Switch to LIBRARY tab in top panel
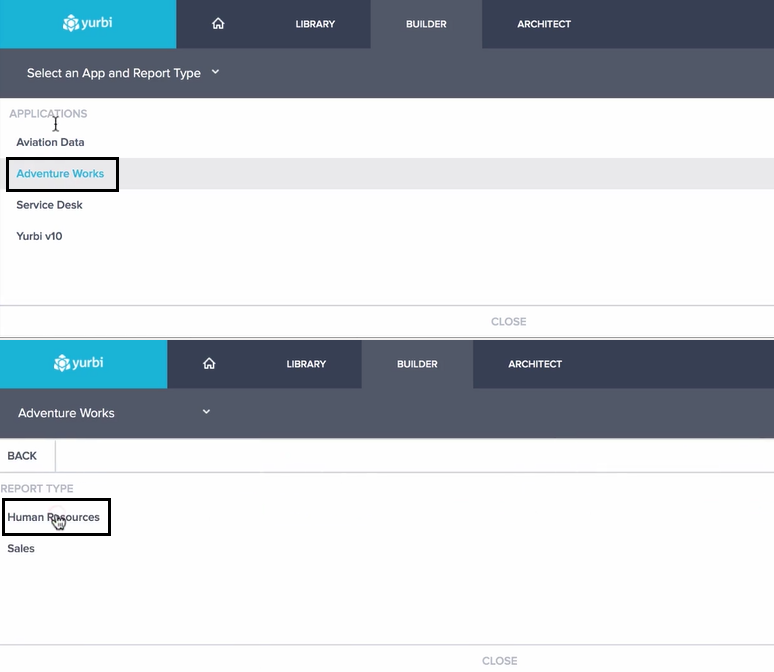Viewport: 774px width, 672px height. point(315,24)
